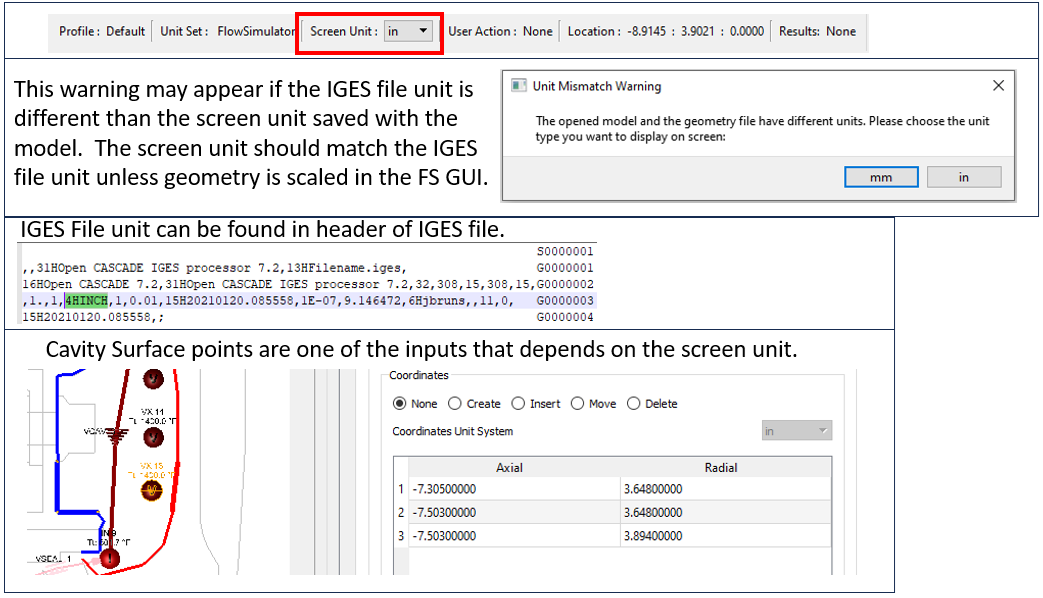This screenshot has width=1043, height=598.
Task: Pick the Delete coordinates radio option
Action: coord(633,404)
